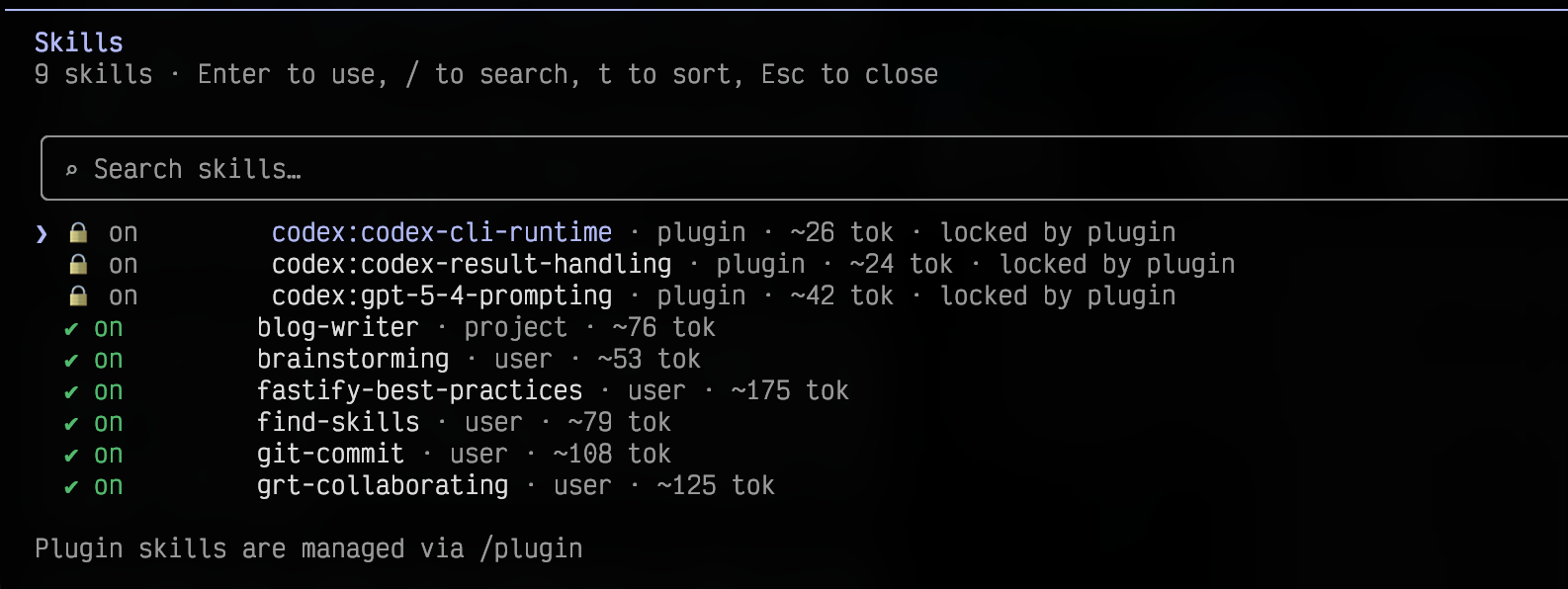
Task: Toggle the green checkmark for blog-writer
Action: coord(70,329)
